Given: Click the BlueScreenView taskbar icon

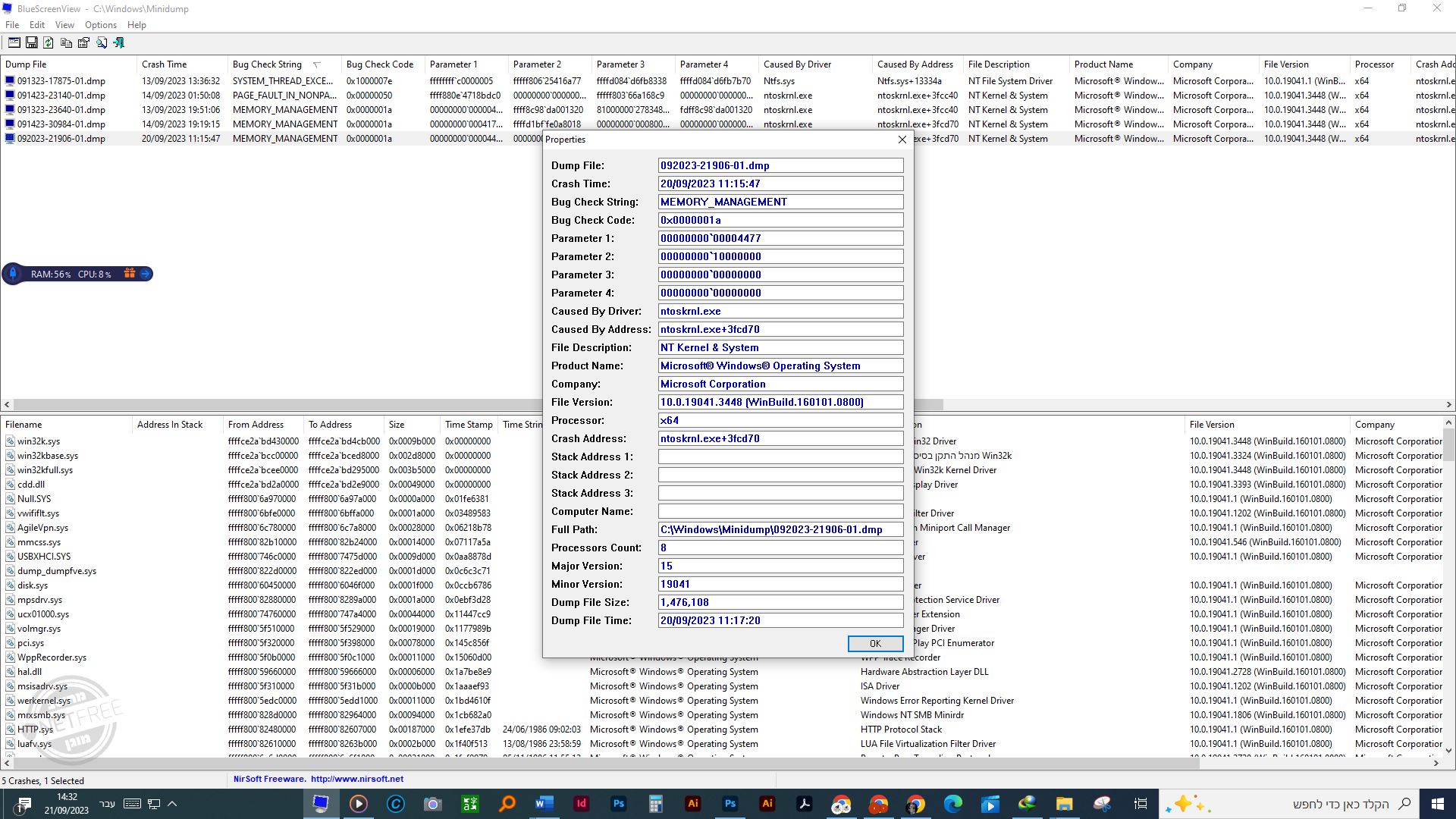Looking at the screenshot, I should [321, 804].
